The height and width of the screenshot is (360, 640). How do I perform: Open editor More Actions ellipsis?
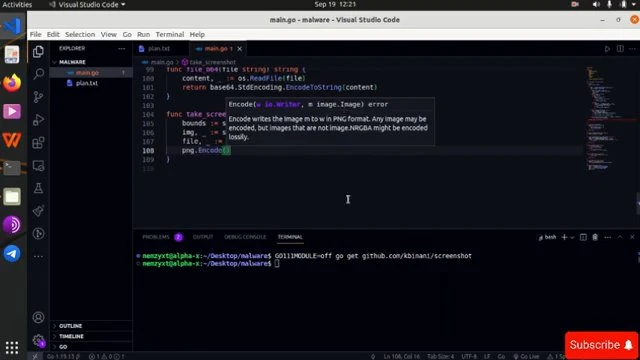[x=632, y=49]
